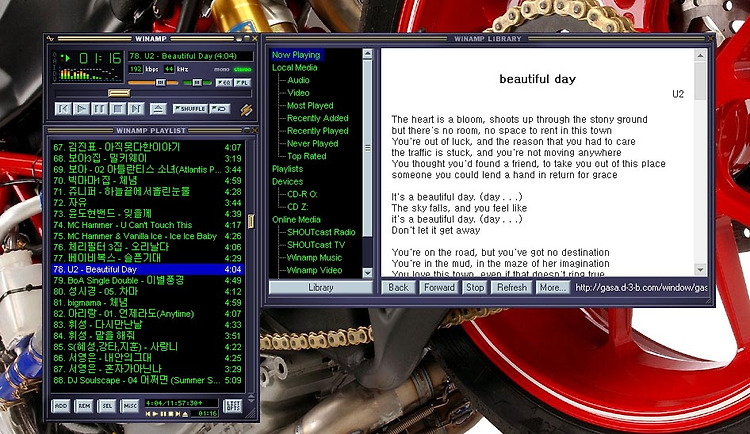Image resolution: width=750 pixels, height=434 pixels.
Task: Click mini eject button in playlist footer
Action: coord(185,414)
